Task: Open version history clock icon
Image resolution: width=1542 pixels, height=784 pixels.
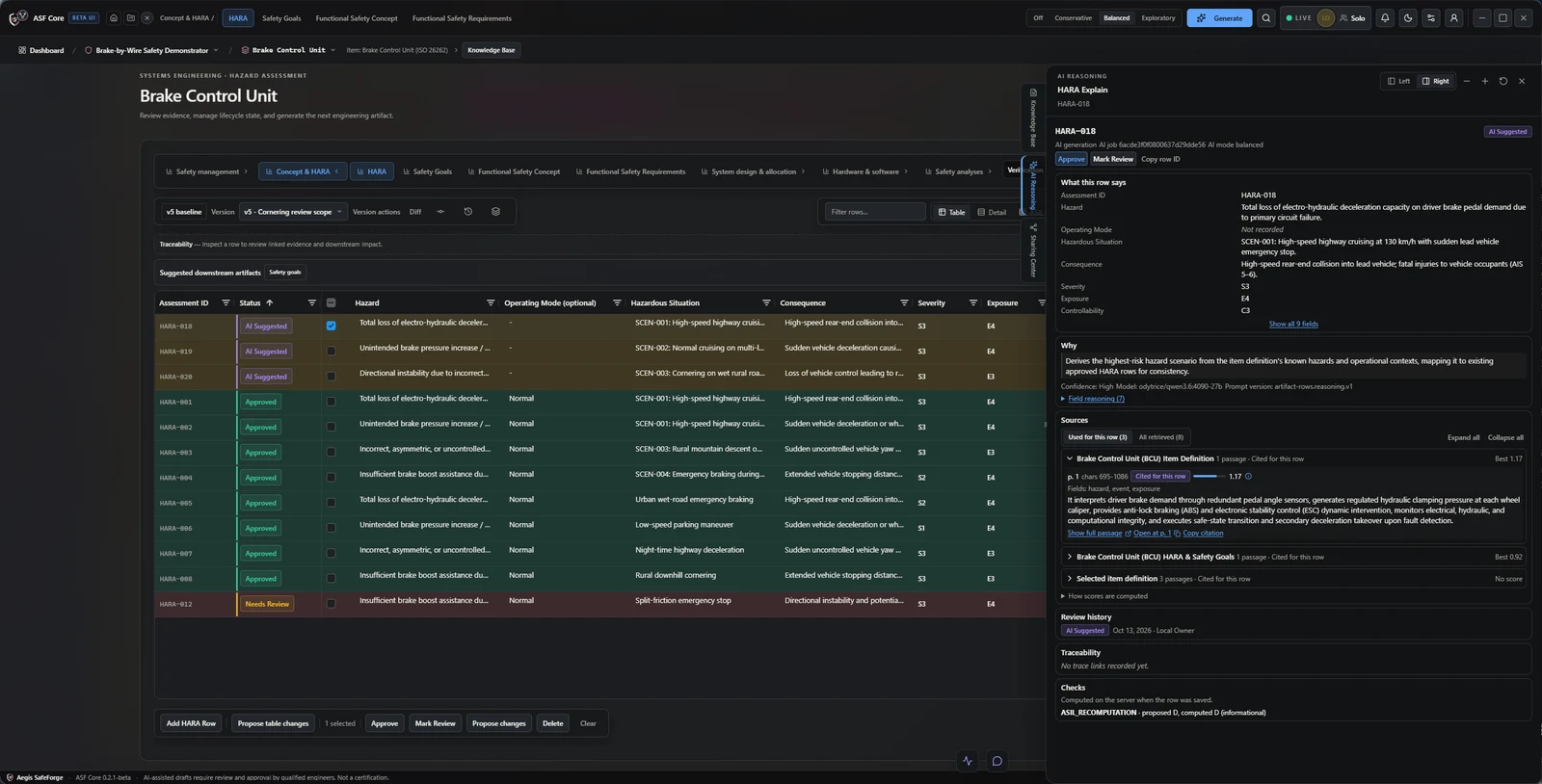Action: 468,212
